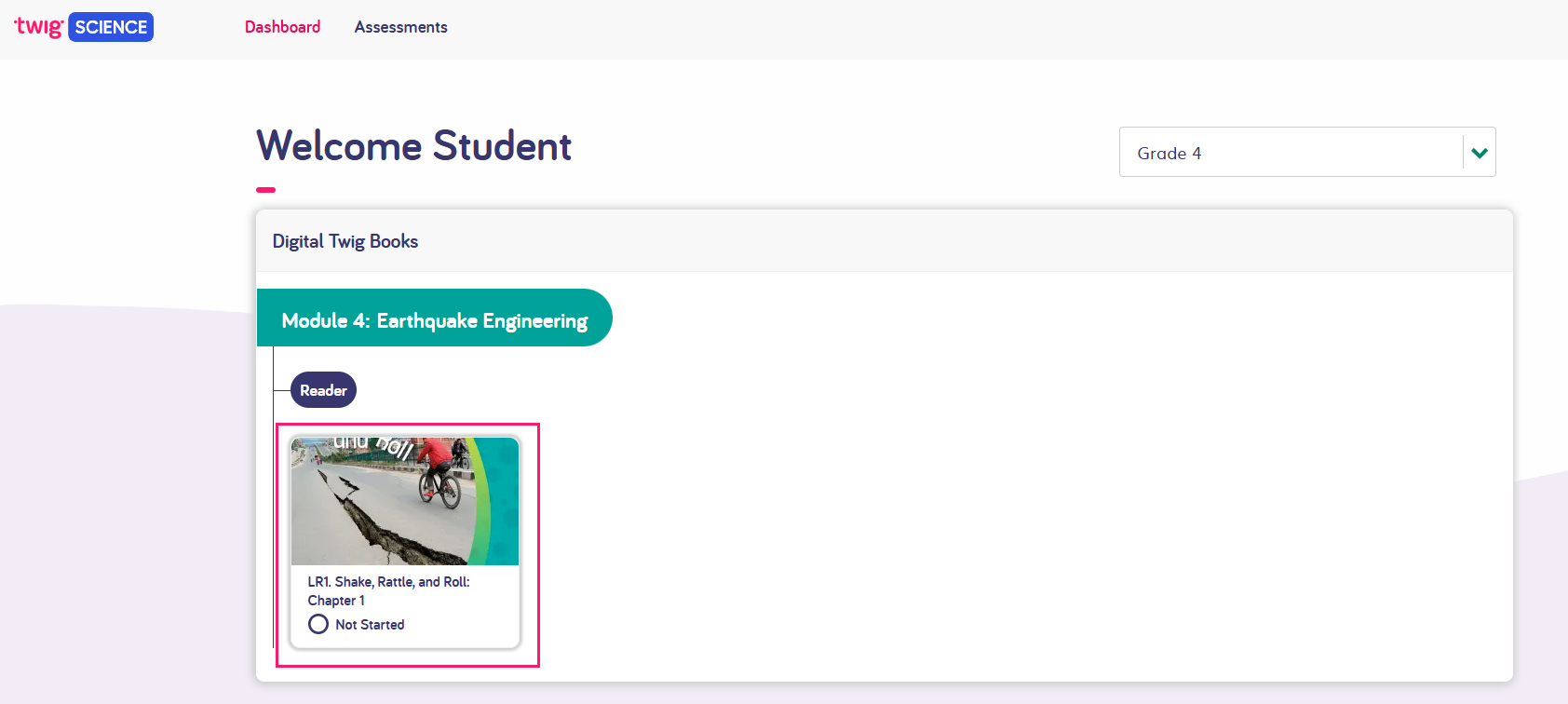Click the chevron arrow on the grade selector
The height and width of the screenshot is (704, 1568).
point(1479,152)
